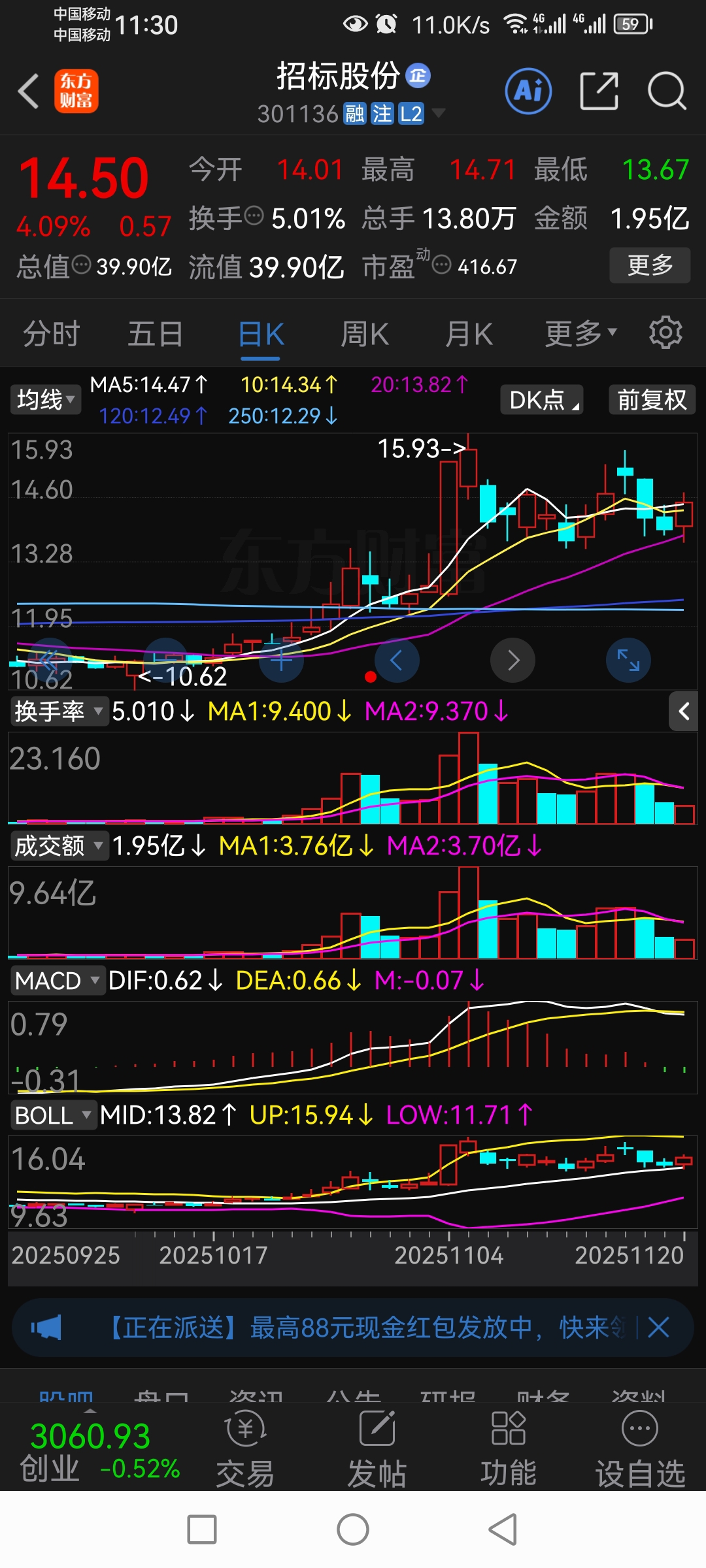
Task: Open 前复权 adjustment selector
Action: [x=652, y=399]
